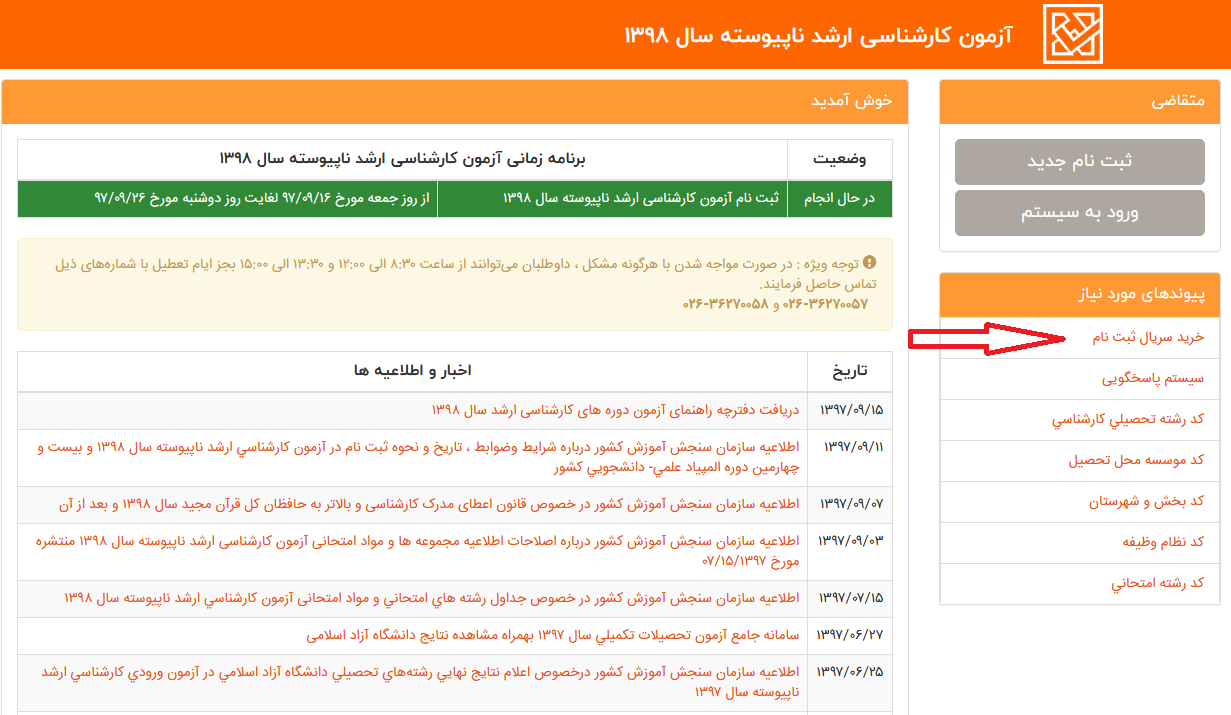This screenshot has height=715, width=1231.
Task: Open کد رشته تحصیلي کارشناسي link
Action: pyautogui.click(x=1128, y=420)
